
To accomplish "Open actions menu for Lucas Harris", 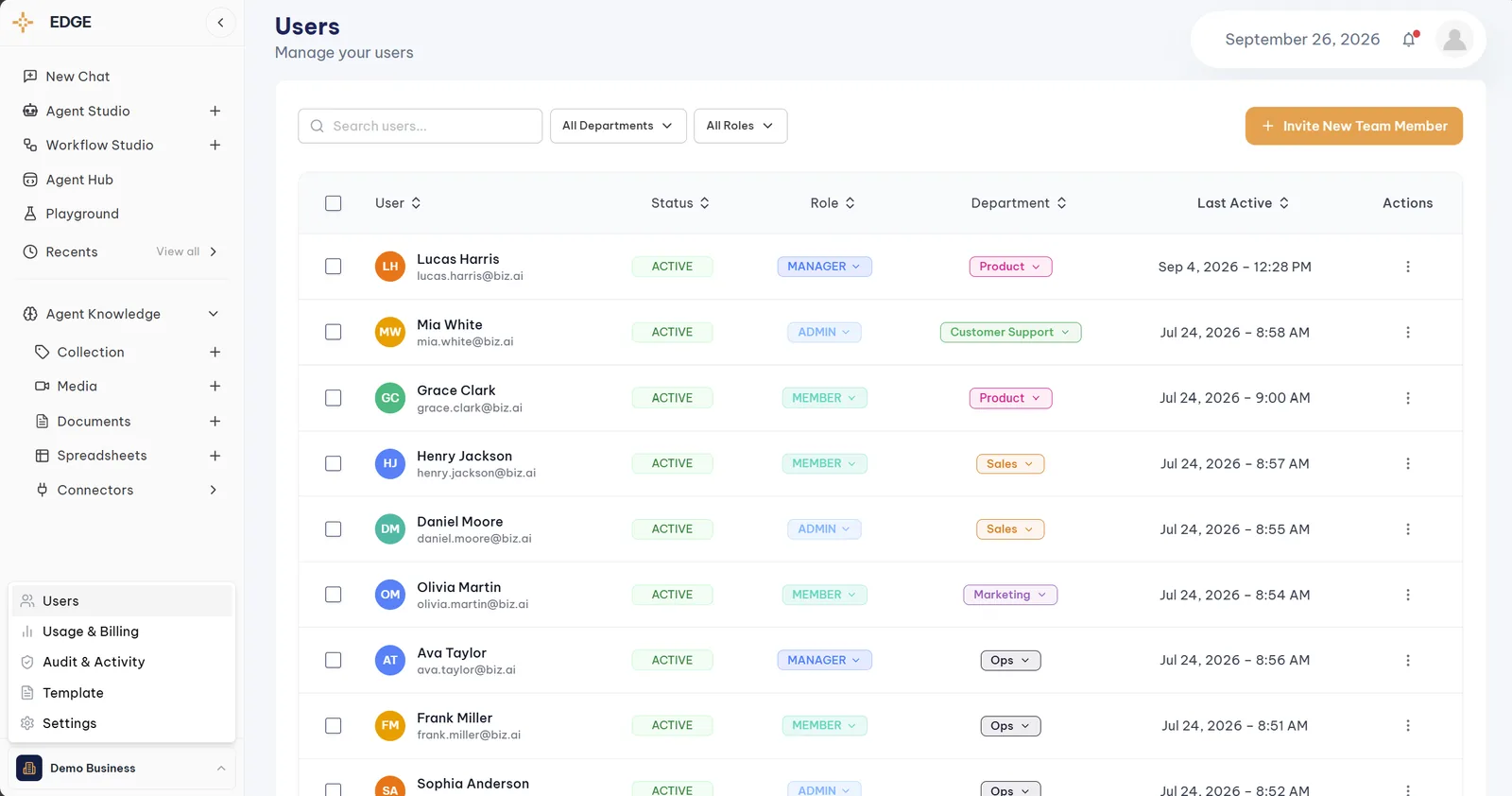I will coord(1408,267).
